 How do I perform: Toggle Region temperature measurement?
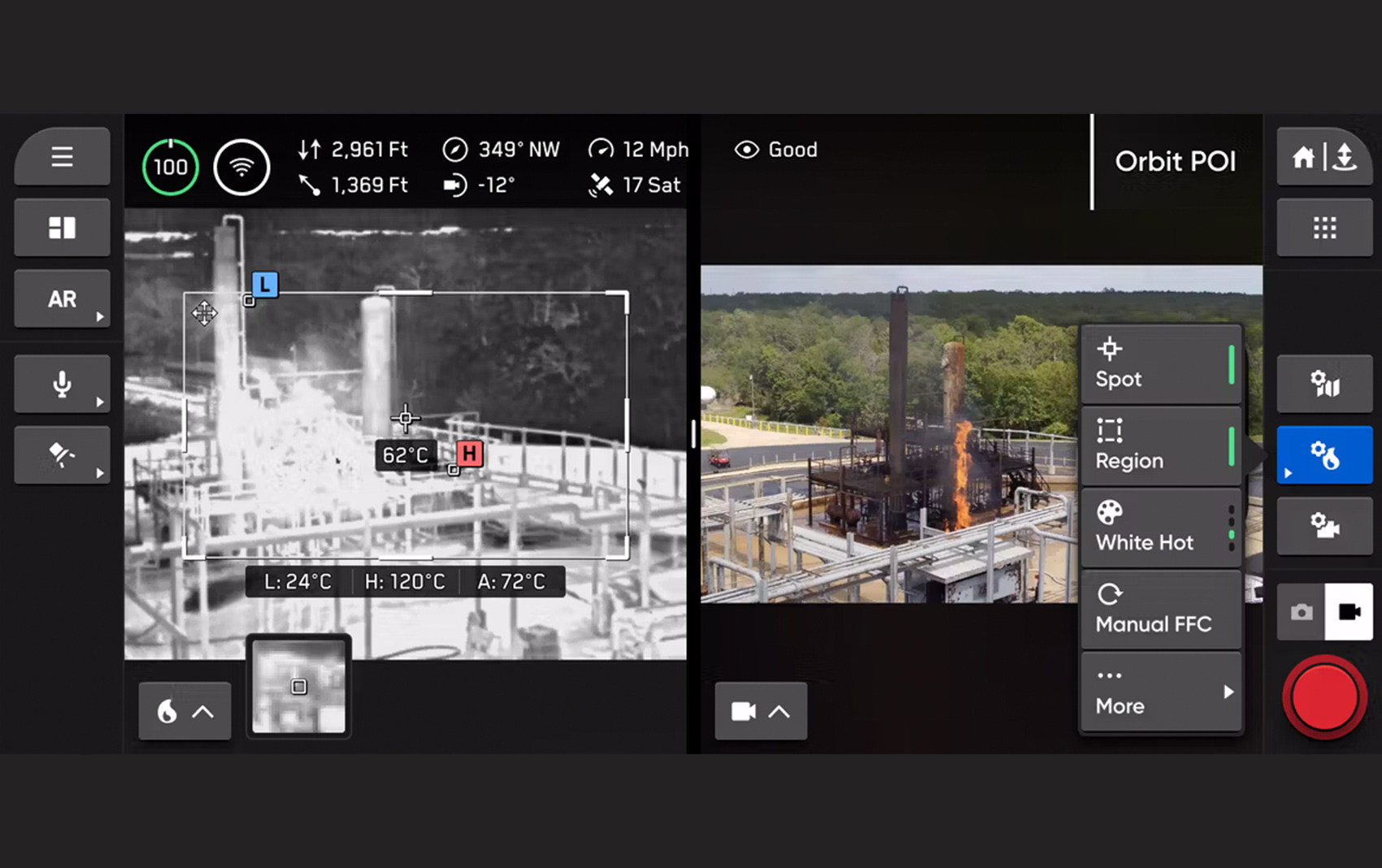point(1160,446)
